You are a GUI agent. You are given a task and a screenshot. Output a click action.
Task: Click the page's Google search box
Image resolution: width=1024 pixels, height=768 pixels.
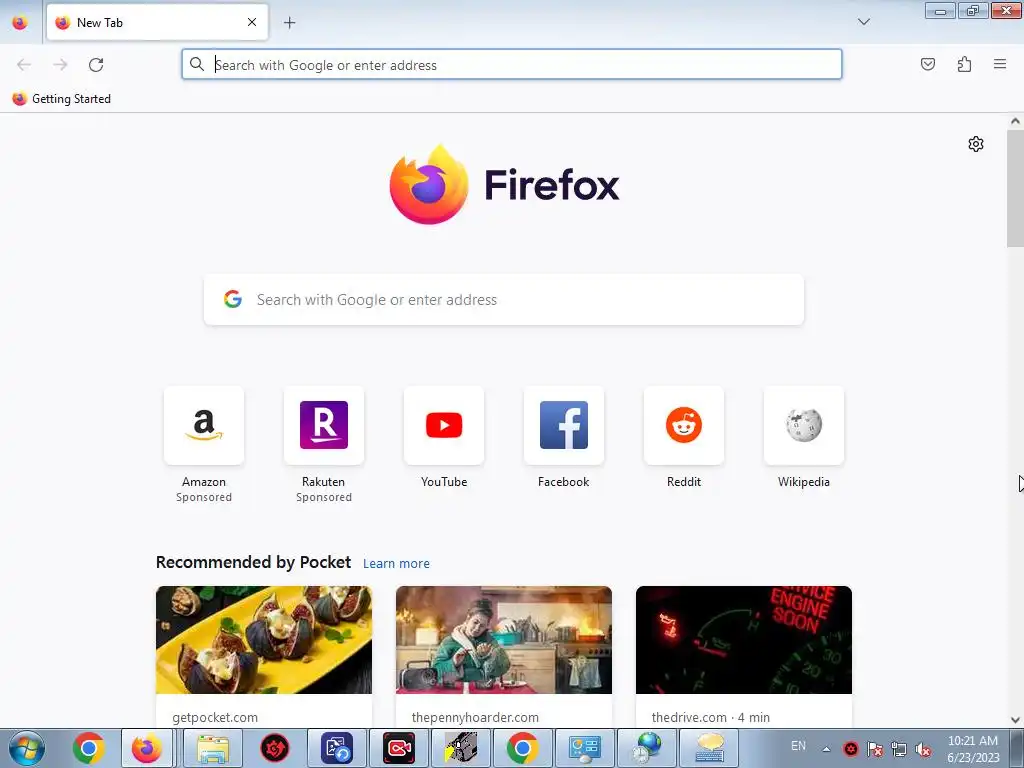click(504, 300)
